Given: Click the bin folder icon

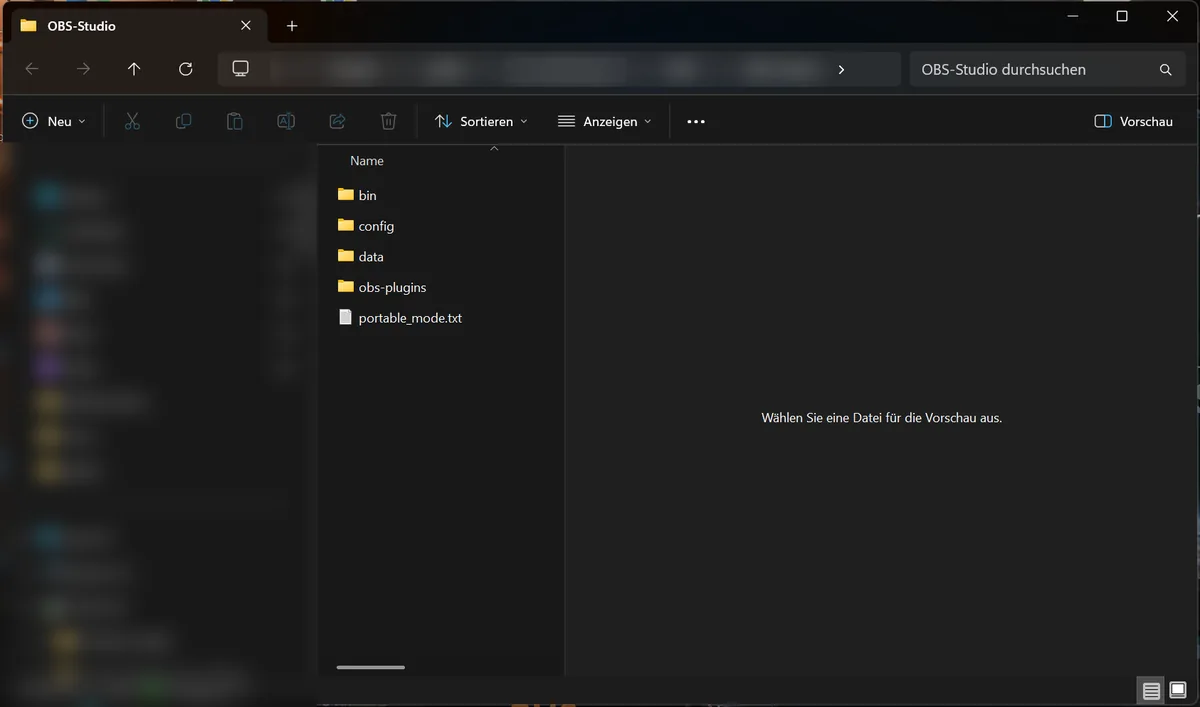Looking at the screenshot, I should [346, 194].
